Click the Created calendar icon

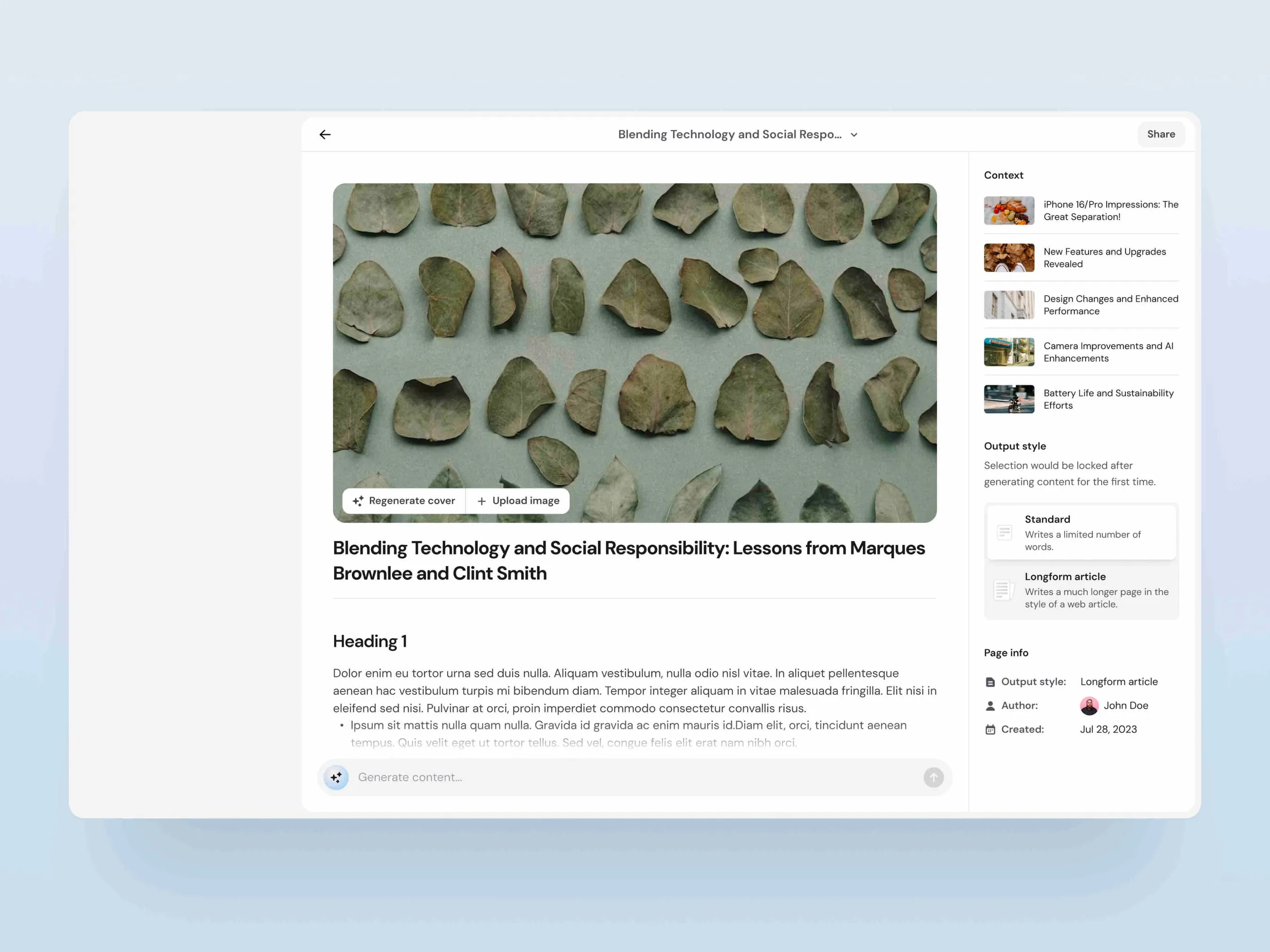tap(990, 730)
